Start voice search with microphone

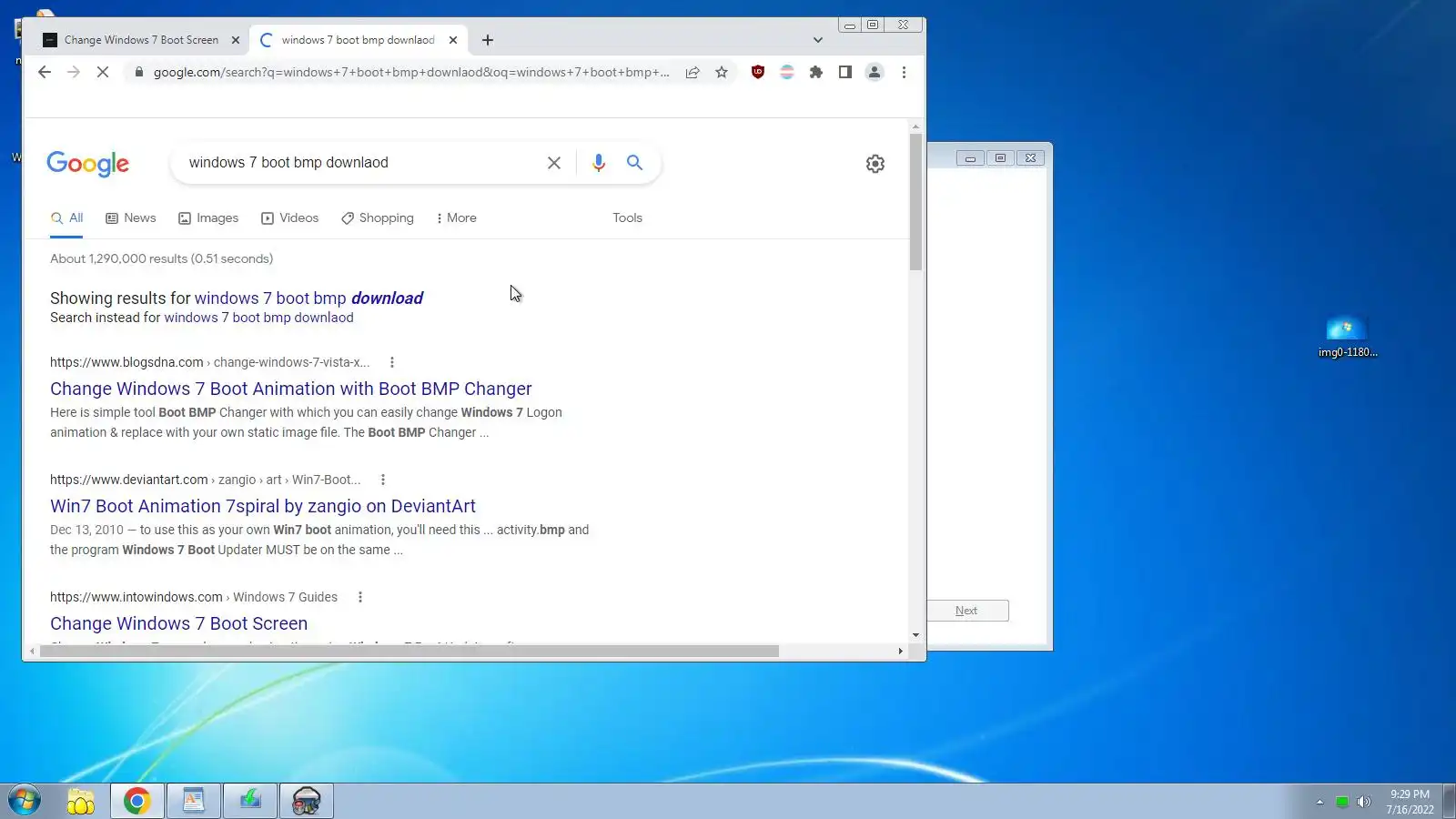coord(599,163)
